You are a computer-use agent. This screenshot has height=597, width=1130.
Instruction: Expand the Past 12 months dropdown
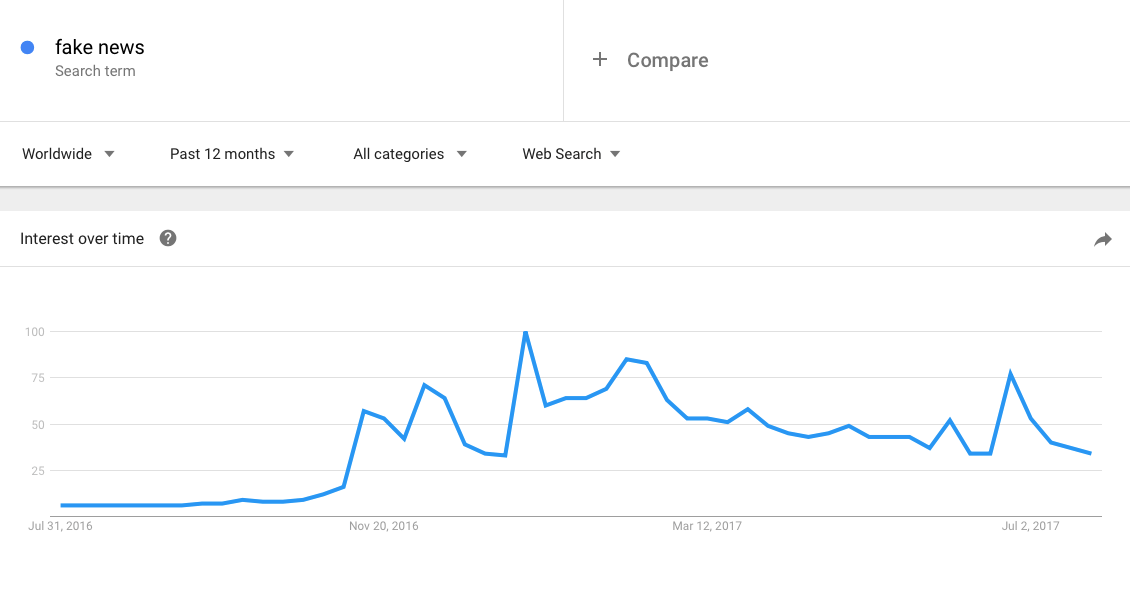(x=232, y=154)
